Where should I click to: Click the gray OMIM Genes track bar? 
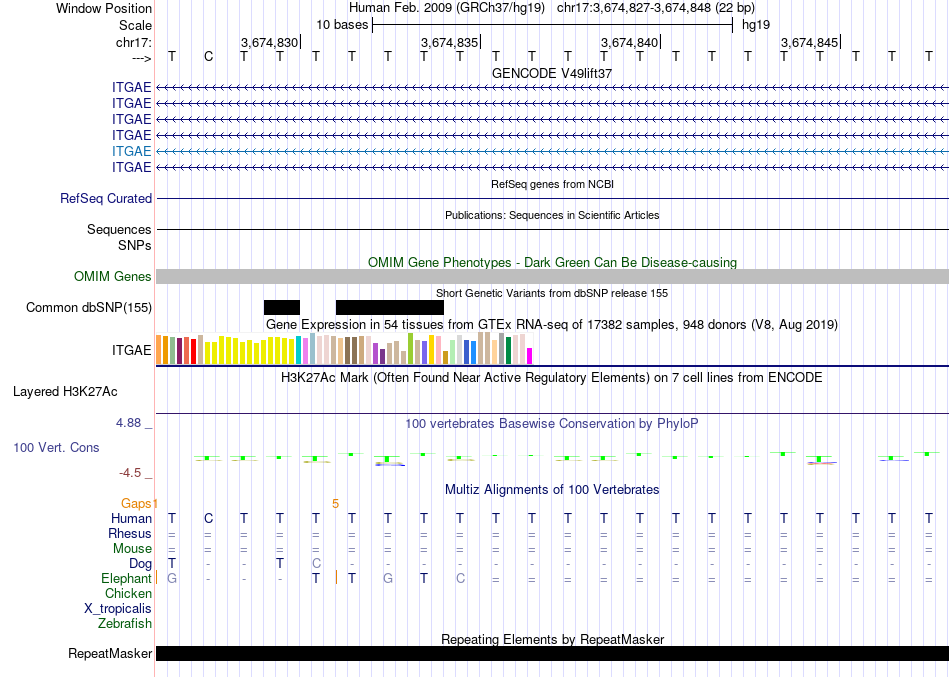click(552, 277)
